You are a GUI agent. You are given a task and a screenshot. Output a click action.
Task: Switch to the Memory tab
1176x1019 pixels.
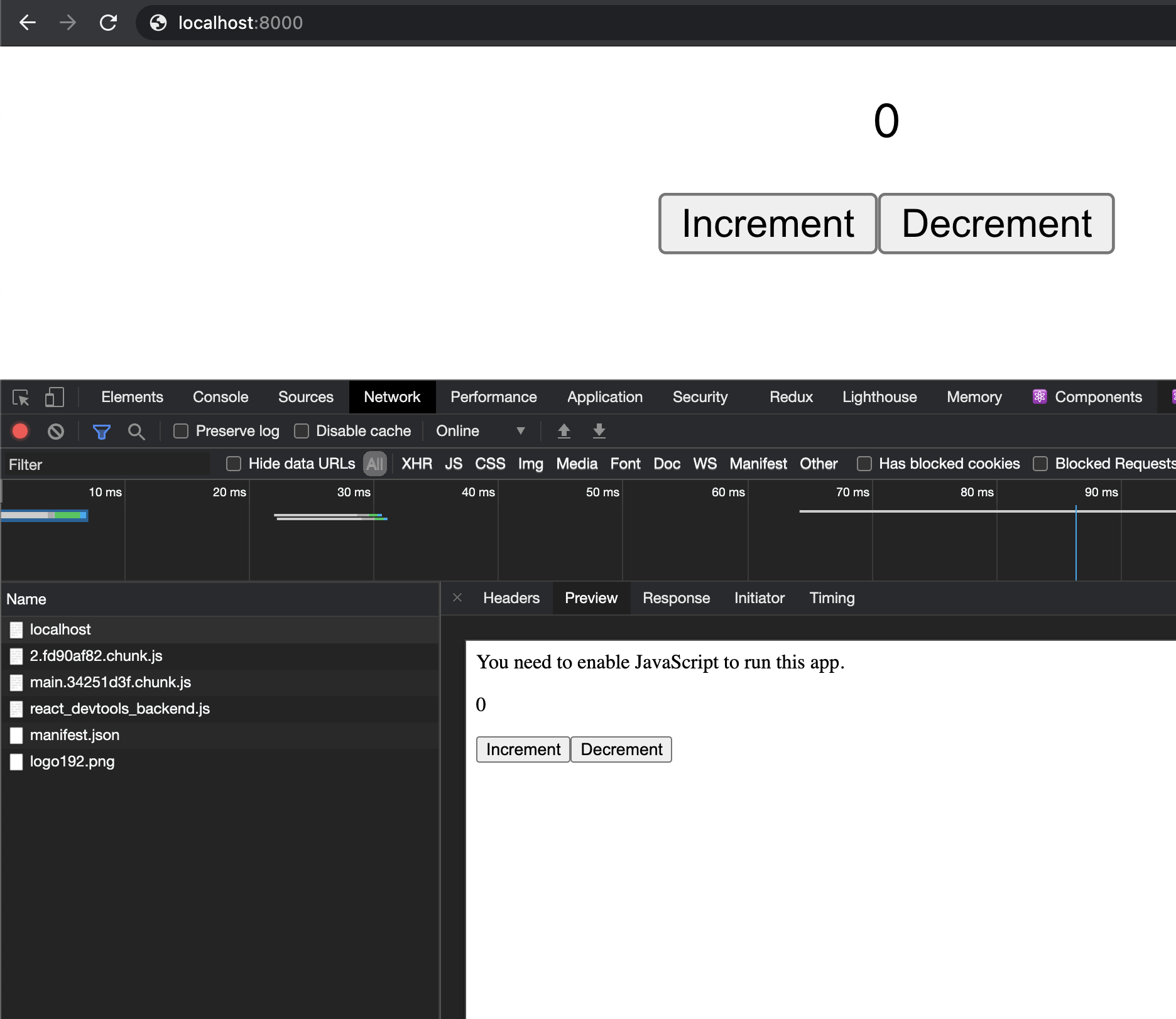pos(974,397)
